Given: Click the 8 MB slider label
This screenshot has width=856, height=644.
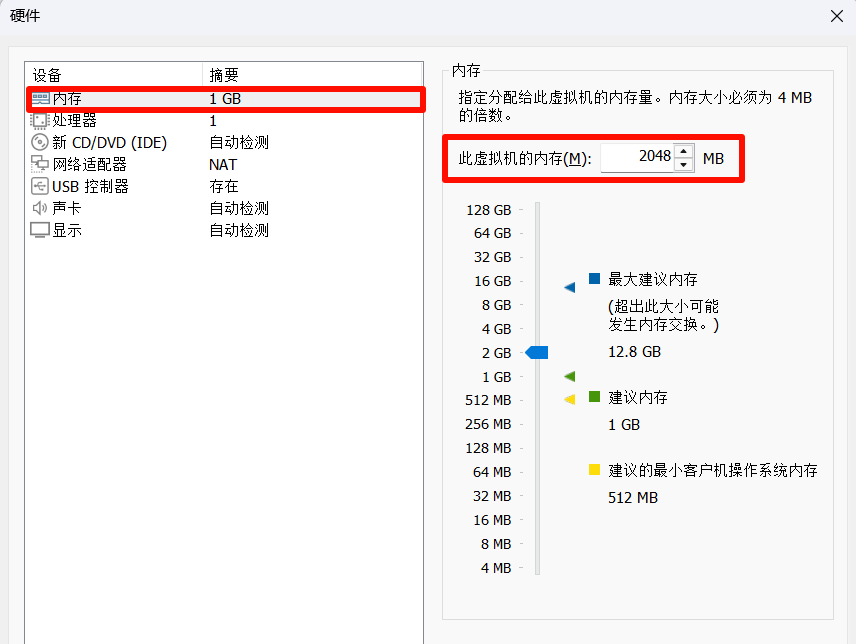Looking at the screenshot, I should 496,544.
